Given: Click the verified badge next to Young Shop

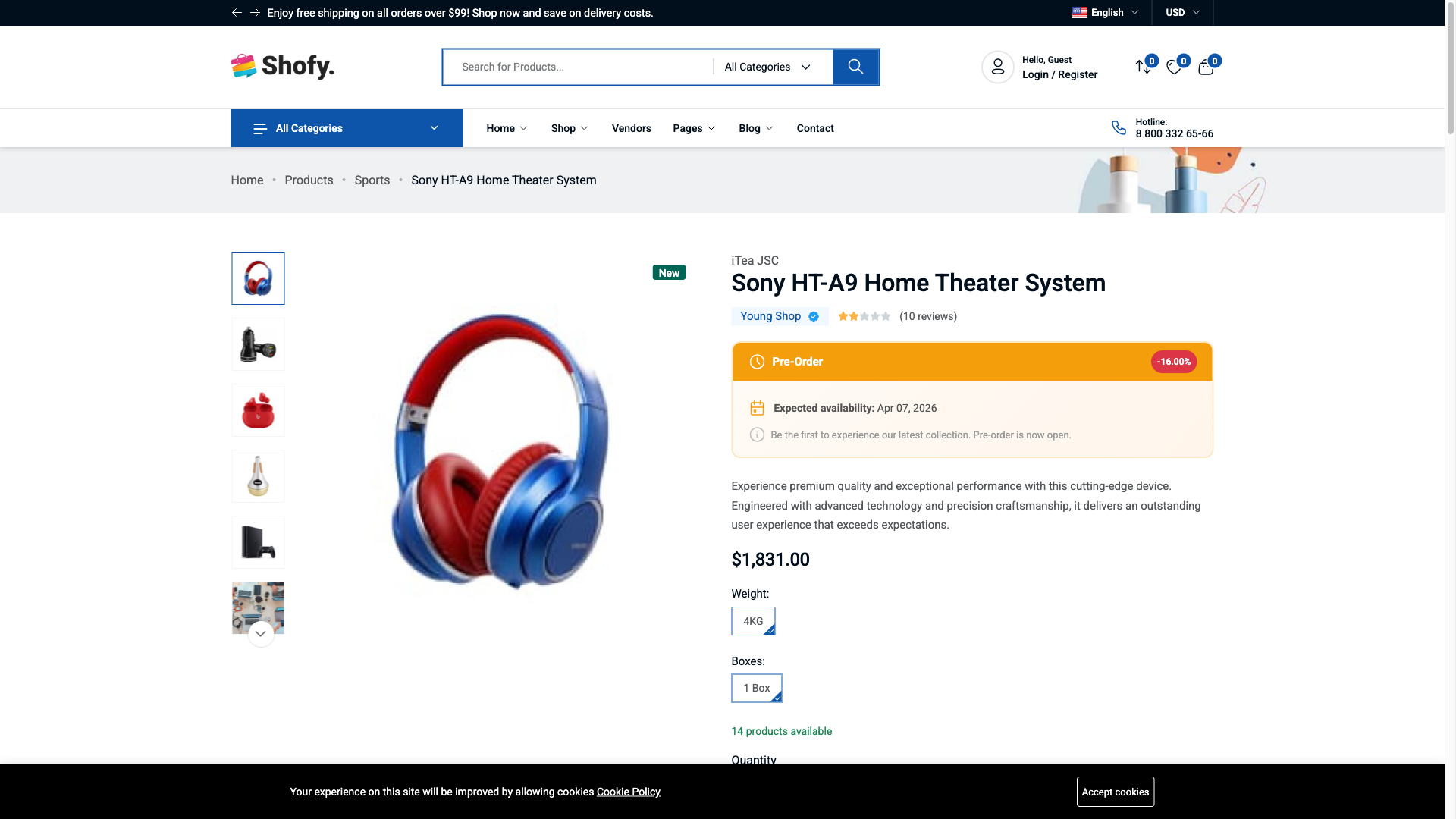Looking at the screenshot, I should point(814,316).
